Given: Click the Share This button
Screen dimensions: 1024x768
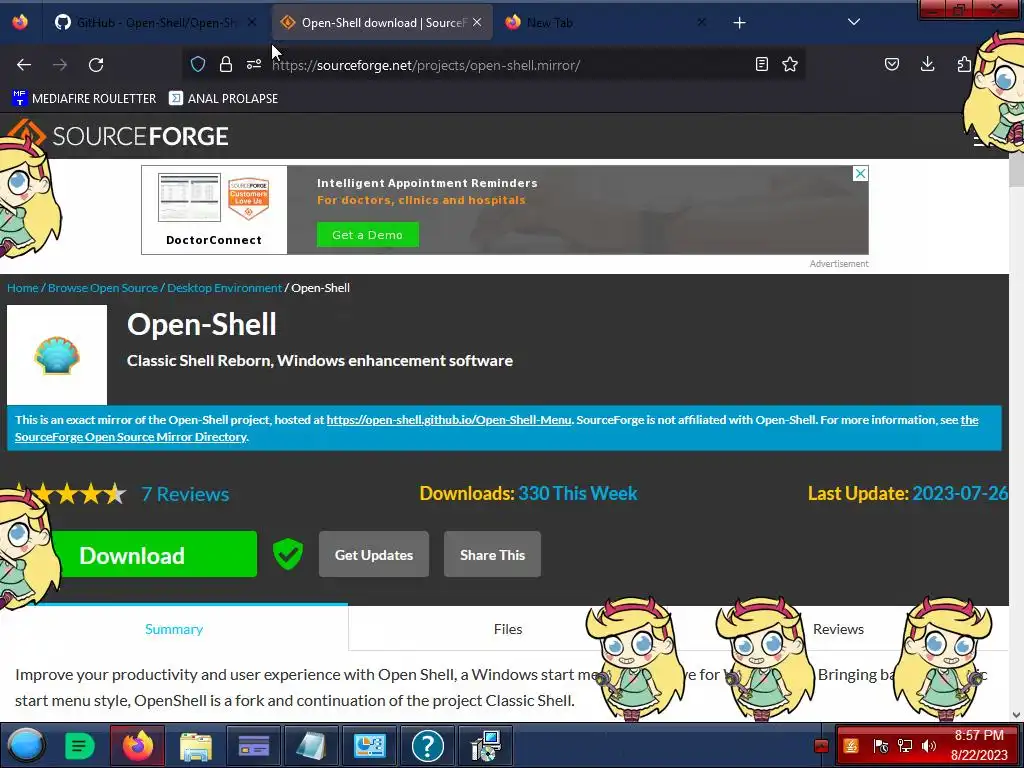Looking at the screenshot, I should pos(492,554).
